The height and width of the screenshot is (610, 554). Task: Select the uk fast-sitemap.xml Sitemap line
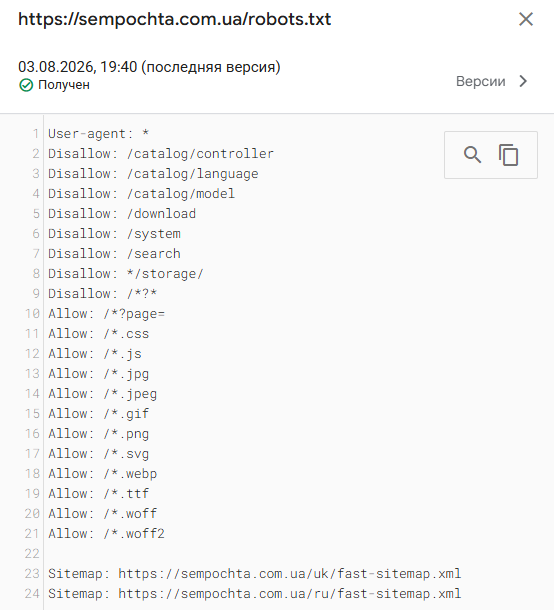tap(254, 573)
